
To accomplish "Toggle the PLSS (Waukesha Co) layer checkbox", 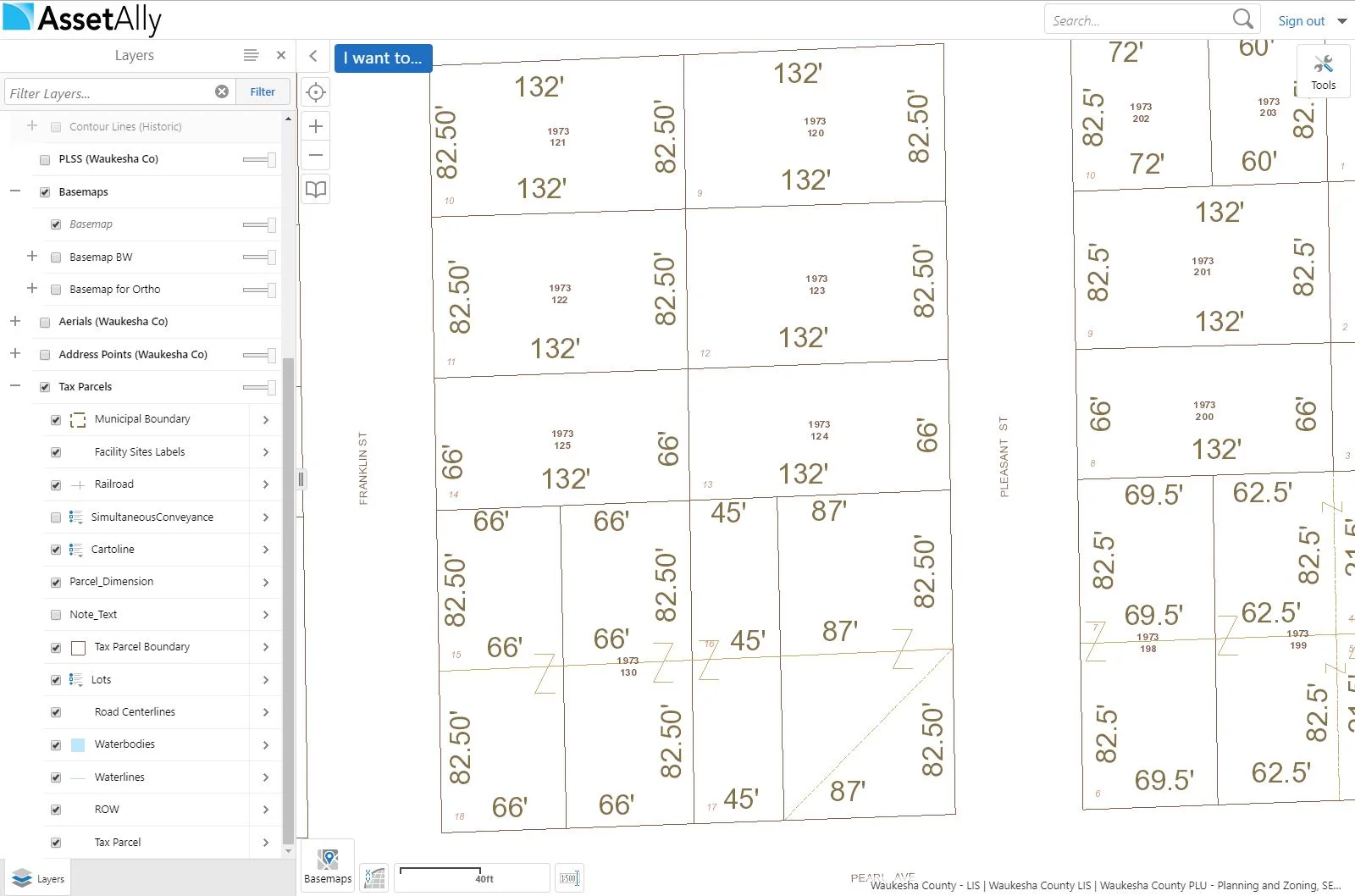I will pos(45,159).
